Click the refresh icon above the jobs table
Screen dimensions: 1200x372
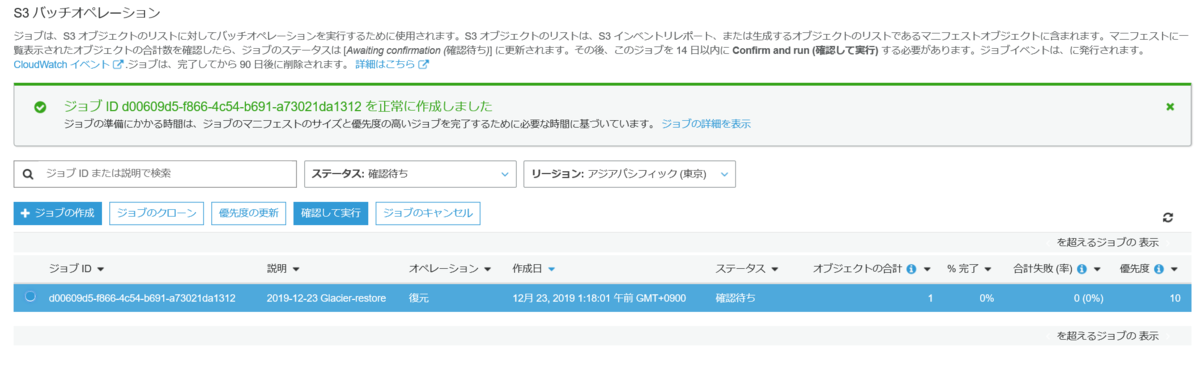tap(1167, 217)
